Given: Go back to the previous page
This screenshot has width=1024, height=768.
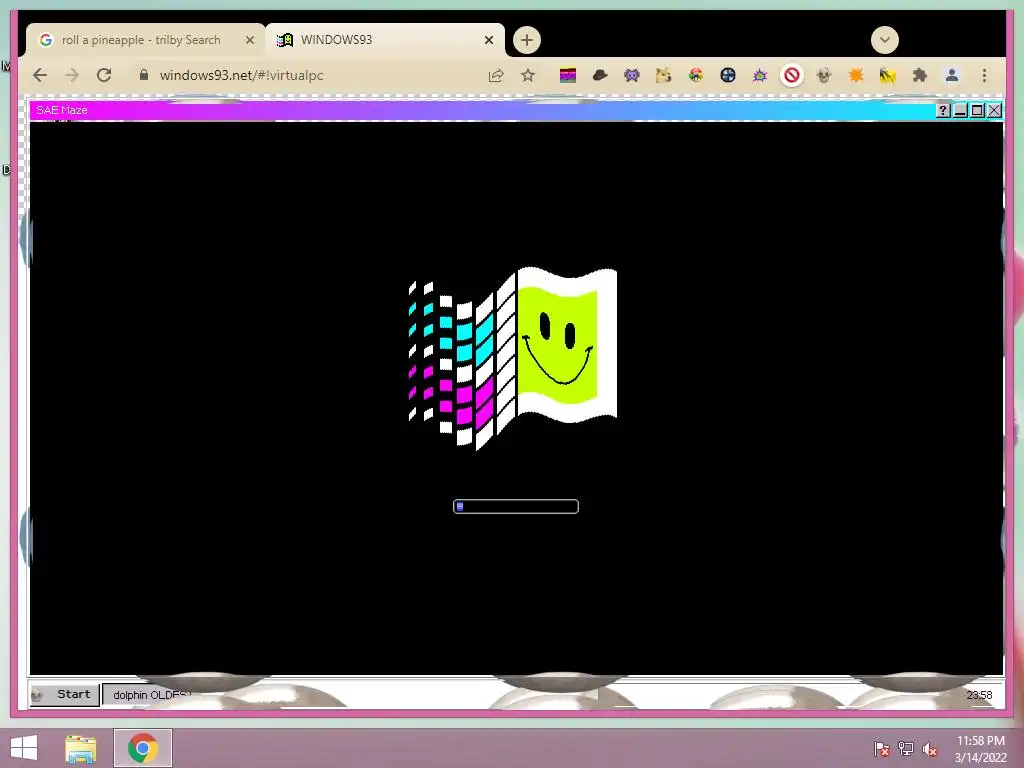Looking at the screenshot, I should click(x=40, y=75).
